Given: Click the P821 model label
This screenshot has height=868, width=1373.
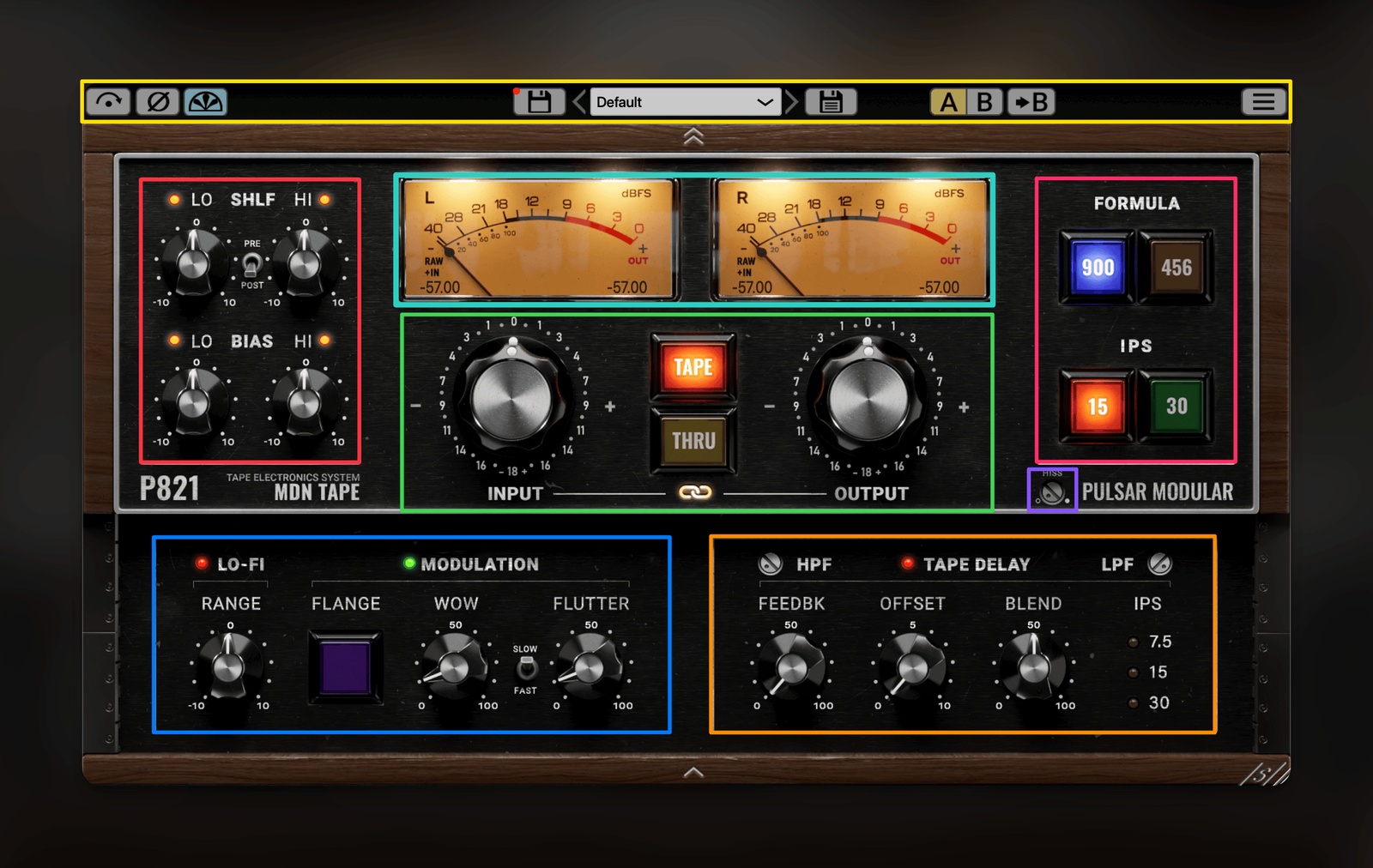Looking at the screenshot, I should [170, 489].
